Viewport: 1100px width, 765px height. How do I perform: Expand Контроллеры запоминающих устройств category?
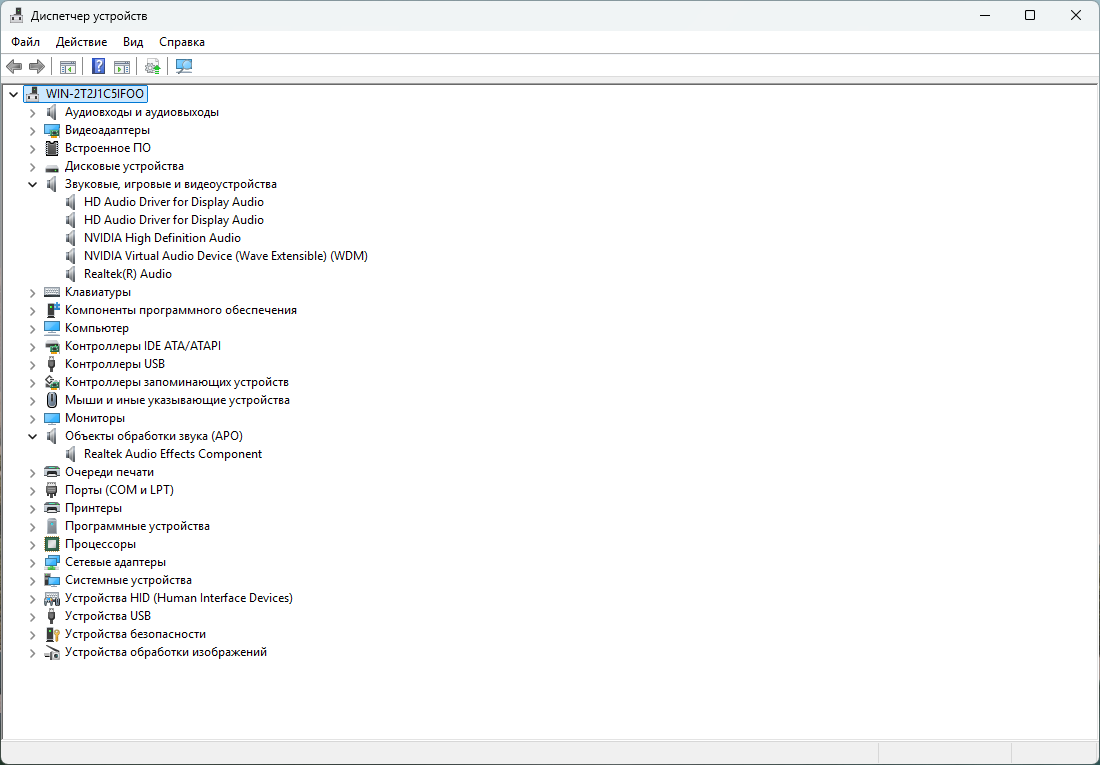coord(32,382)
